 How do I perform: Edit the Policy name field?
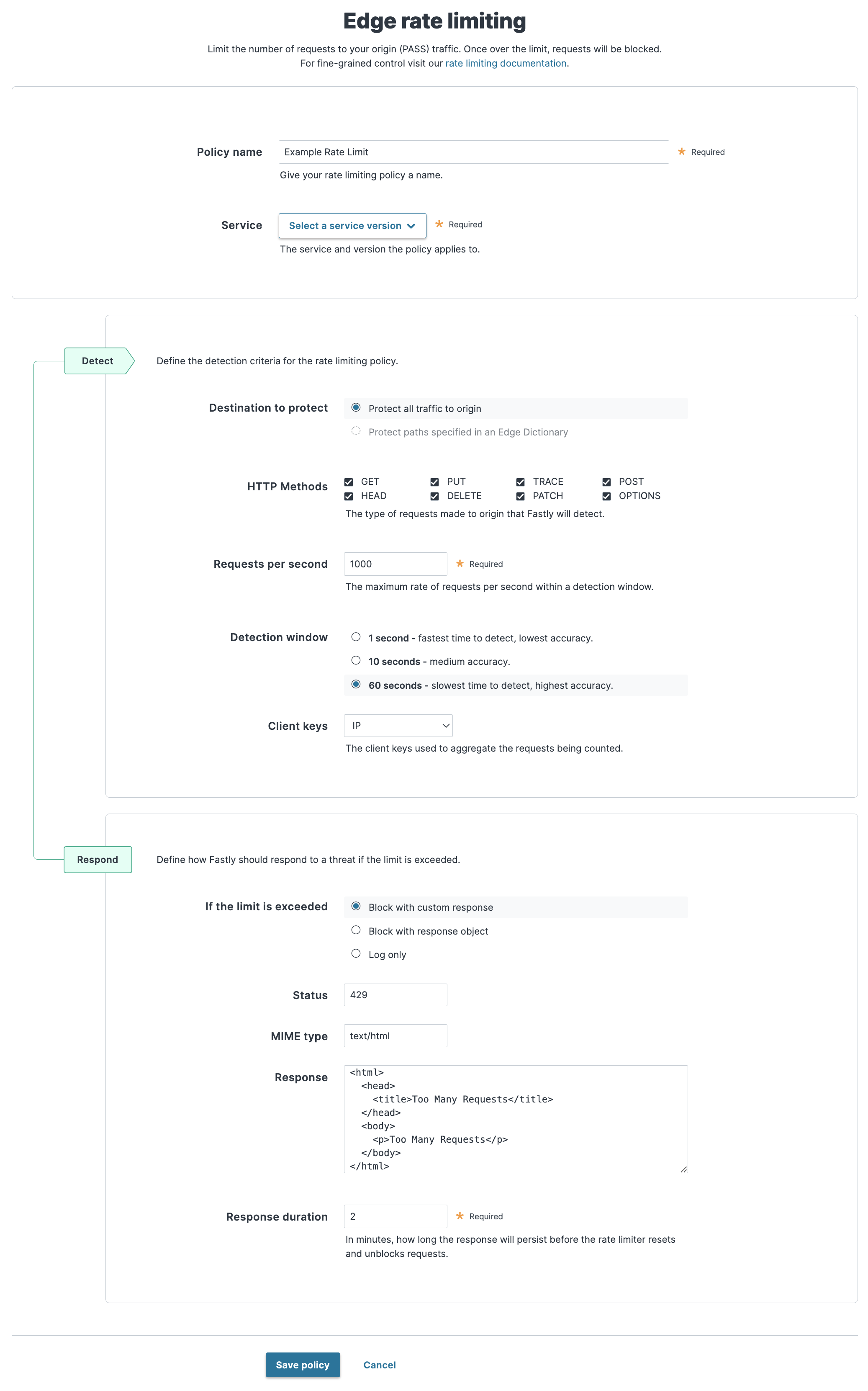coord(473,152)
